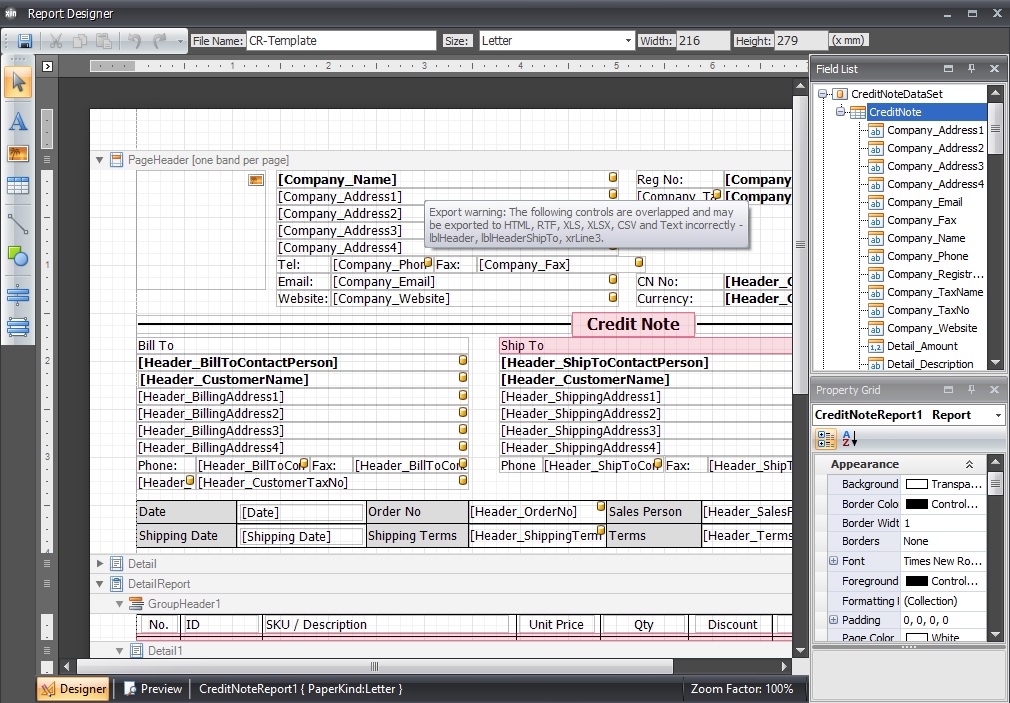This screenshot has height=703, width=1010.
Task: Click the Formatting (Collection) property value
Action: tap(943, 601)
